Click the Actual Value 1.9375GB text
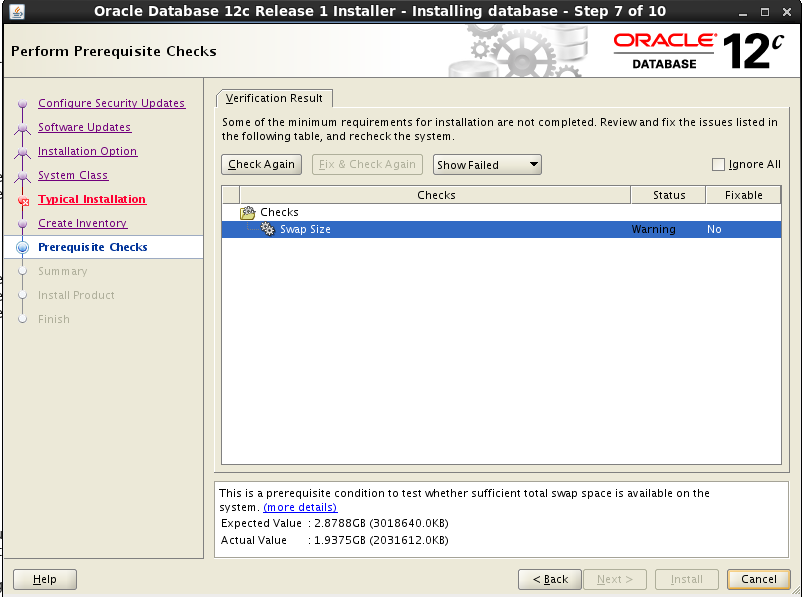The image size is (803, 597). [382, 540]
